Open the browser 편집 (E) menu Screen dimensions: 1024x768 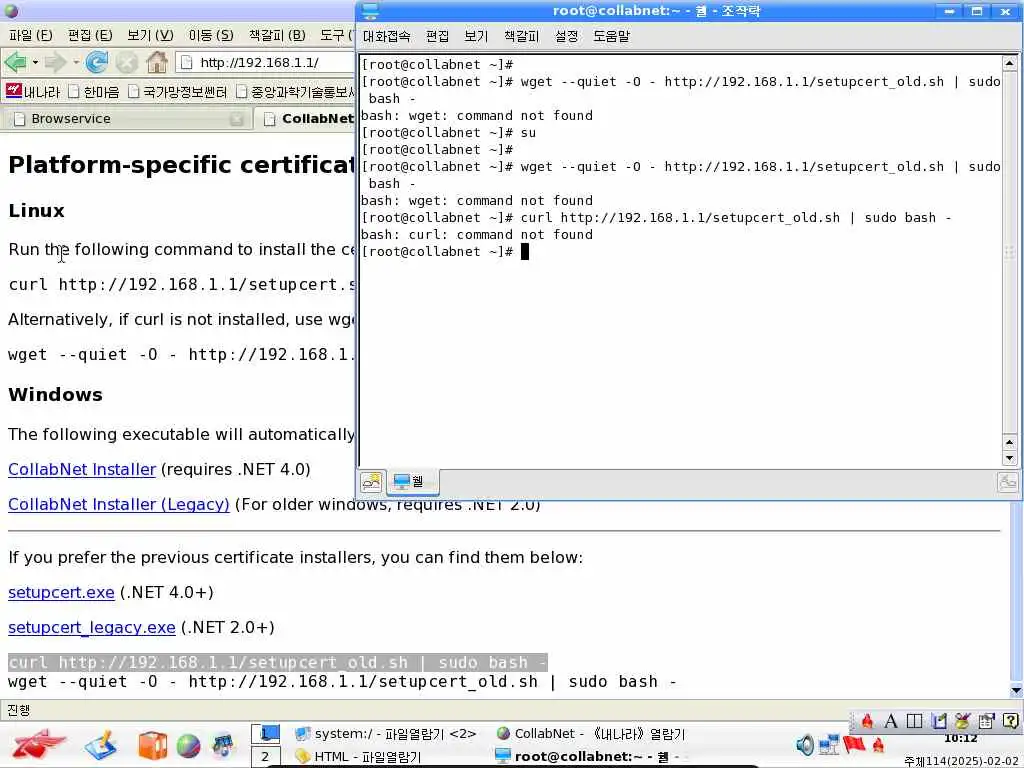pyautogui.click(x=90, y=35)
